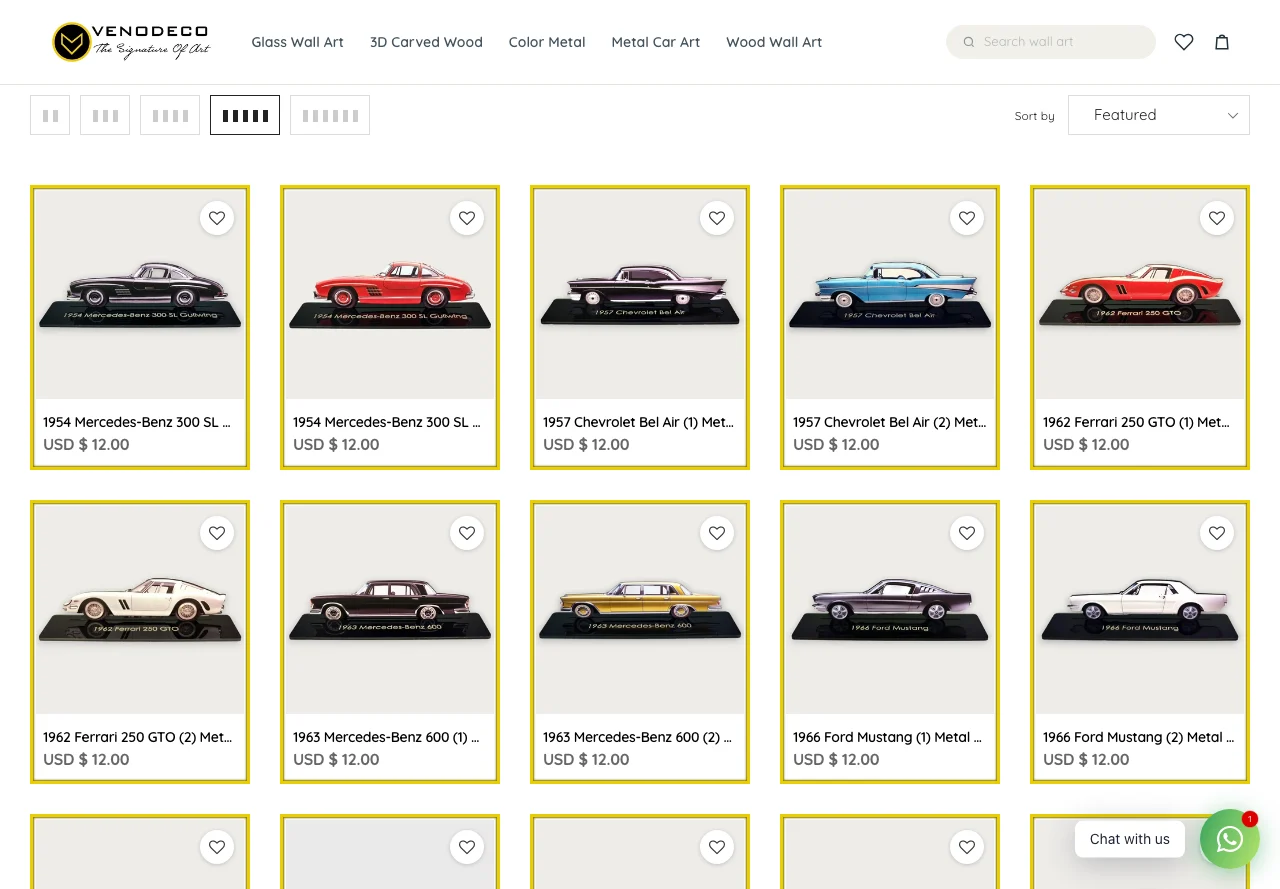Click the price under 1963 Mercedes-Benz 600 (1)
The width and height of the screenshot is (1280, 889).
(x=336, y=760)
